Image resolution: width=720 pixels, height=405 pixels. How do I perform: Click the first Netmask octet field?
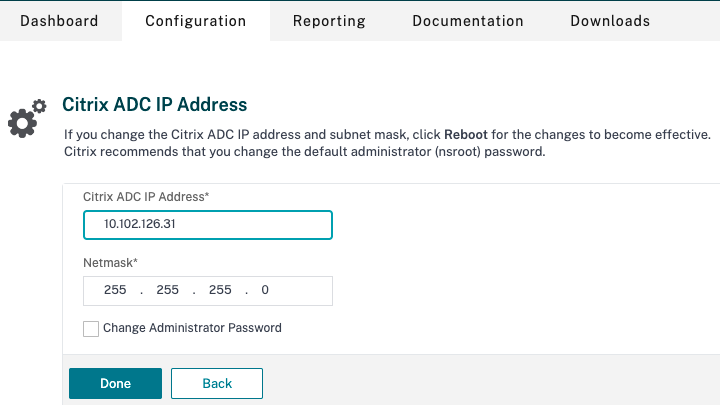pyautogui.click(x=115, y=291)
